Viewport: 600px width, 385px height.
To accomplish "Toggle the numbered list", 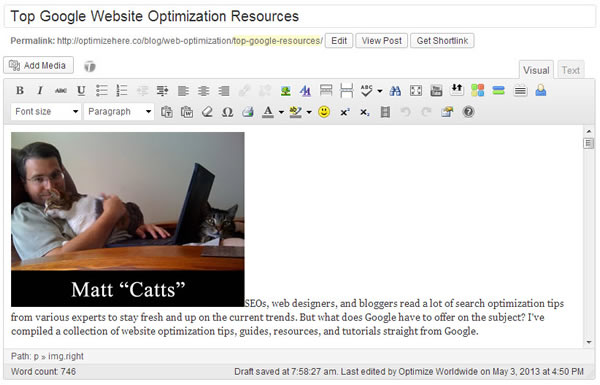I will (x=122, y=91).
